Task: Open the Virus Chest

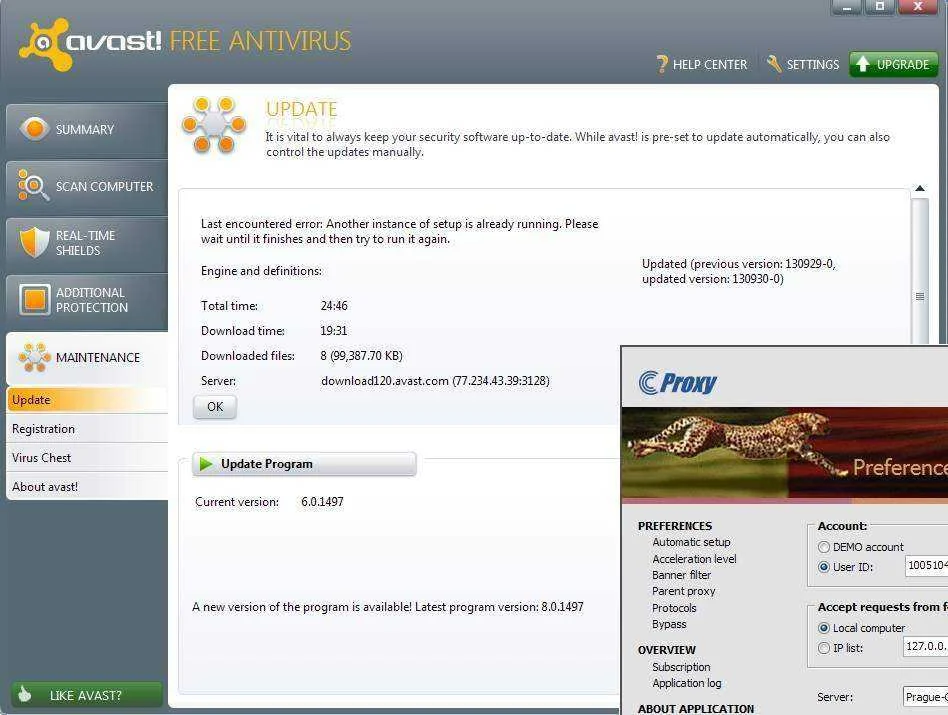Action: pyautogui.click(x=86, y=458)
